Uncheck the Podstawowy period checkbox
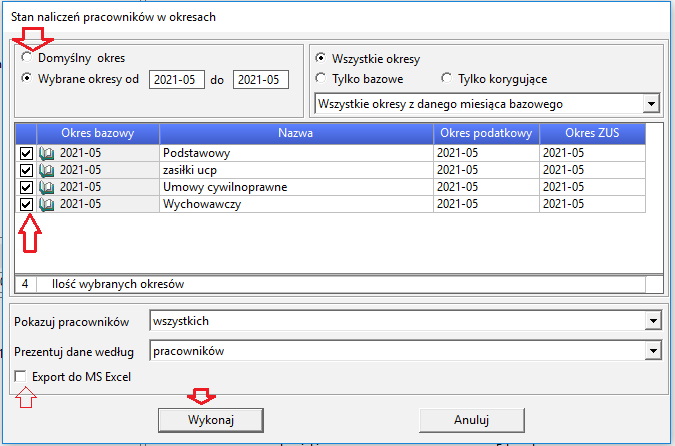This screenshot has height=446, width=675. tap(26, 153)
